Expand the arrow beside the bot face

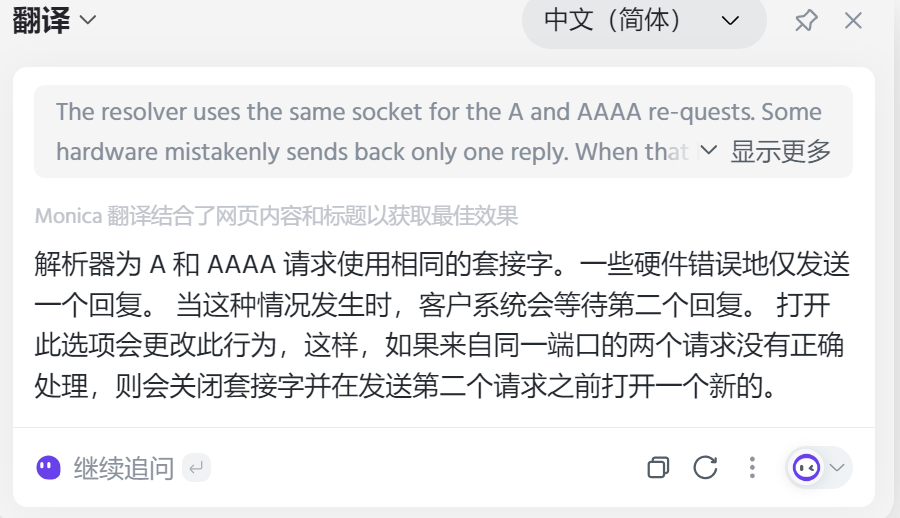[838, 467]
